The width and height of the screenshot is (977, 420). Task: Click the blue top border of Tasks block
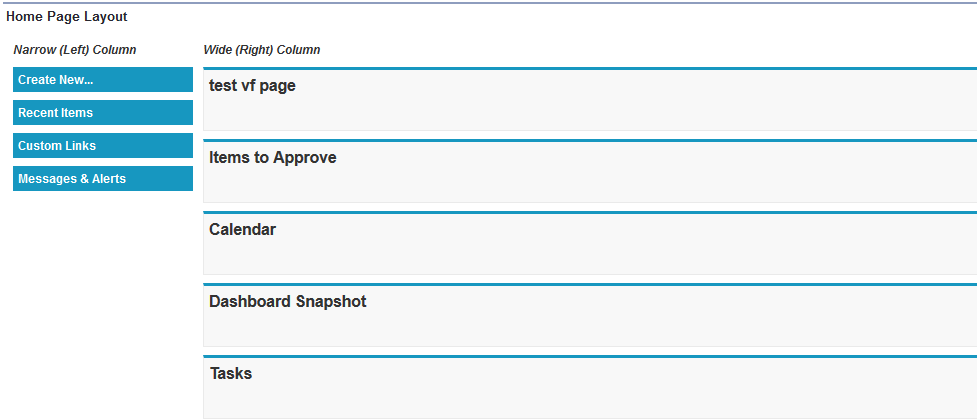click(x=589, y=357)
